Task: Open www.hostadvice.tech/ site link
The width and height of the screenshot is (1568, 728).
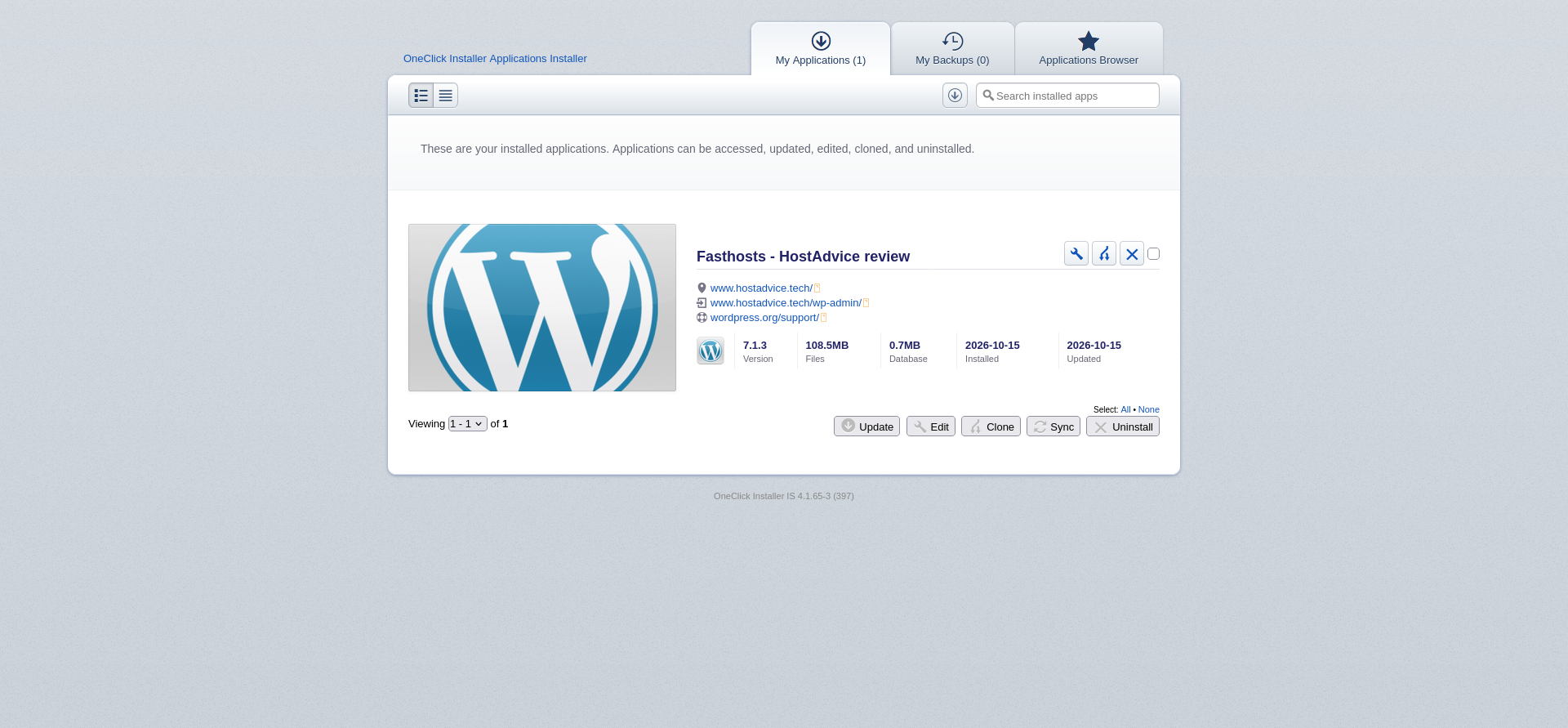Action: pos(761,288)
